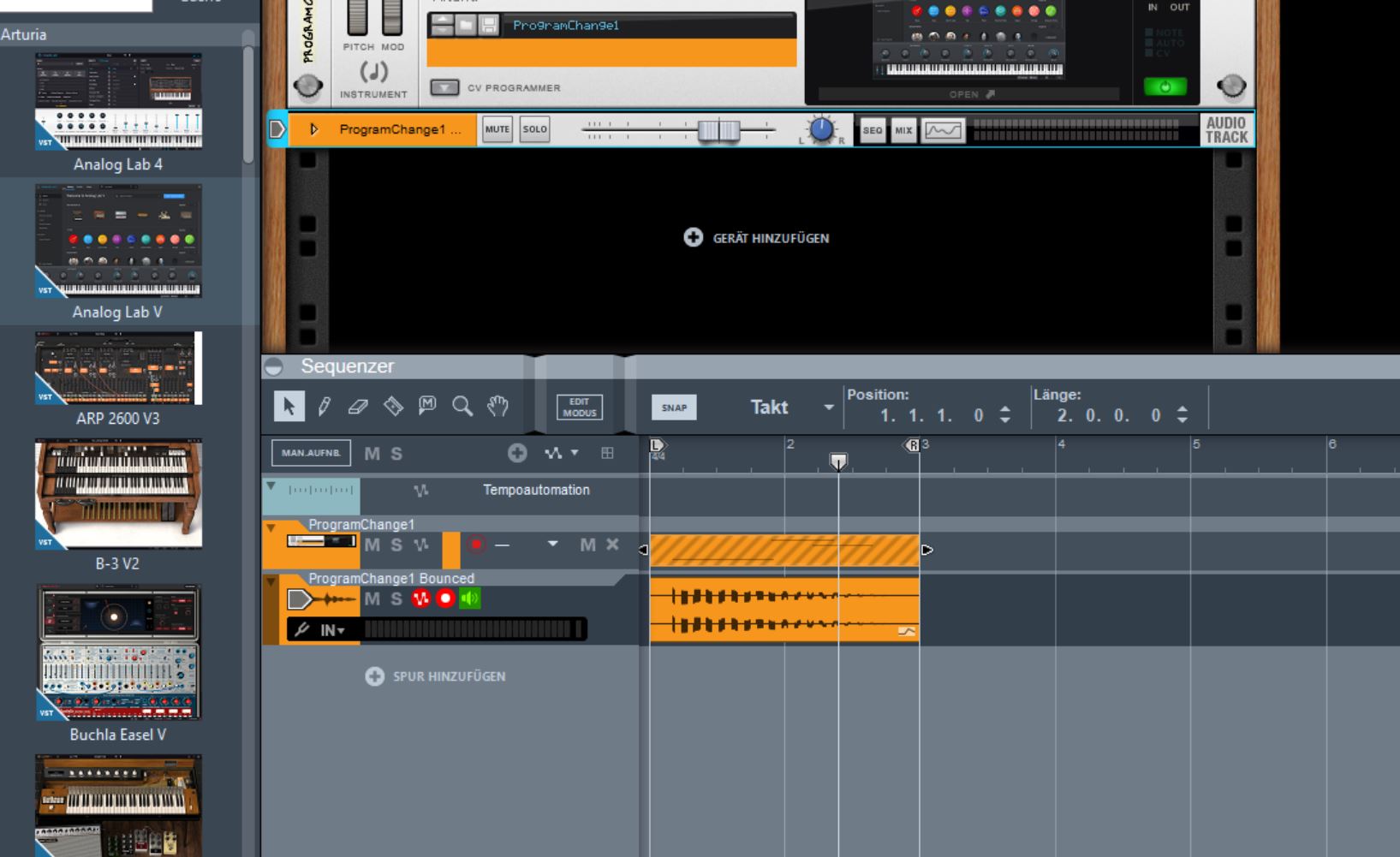Select the eraser tool
Screen dimensions: 1400x857
pos(358,407)
